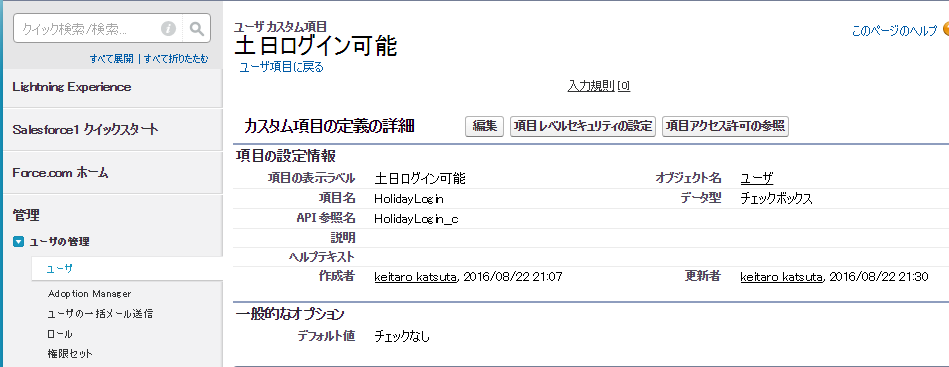
Task: Click the quick search info icon
Action: coord(168,28)
